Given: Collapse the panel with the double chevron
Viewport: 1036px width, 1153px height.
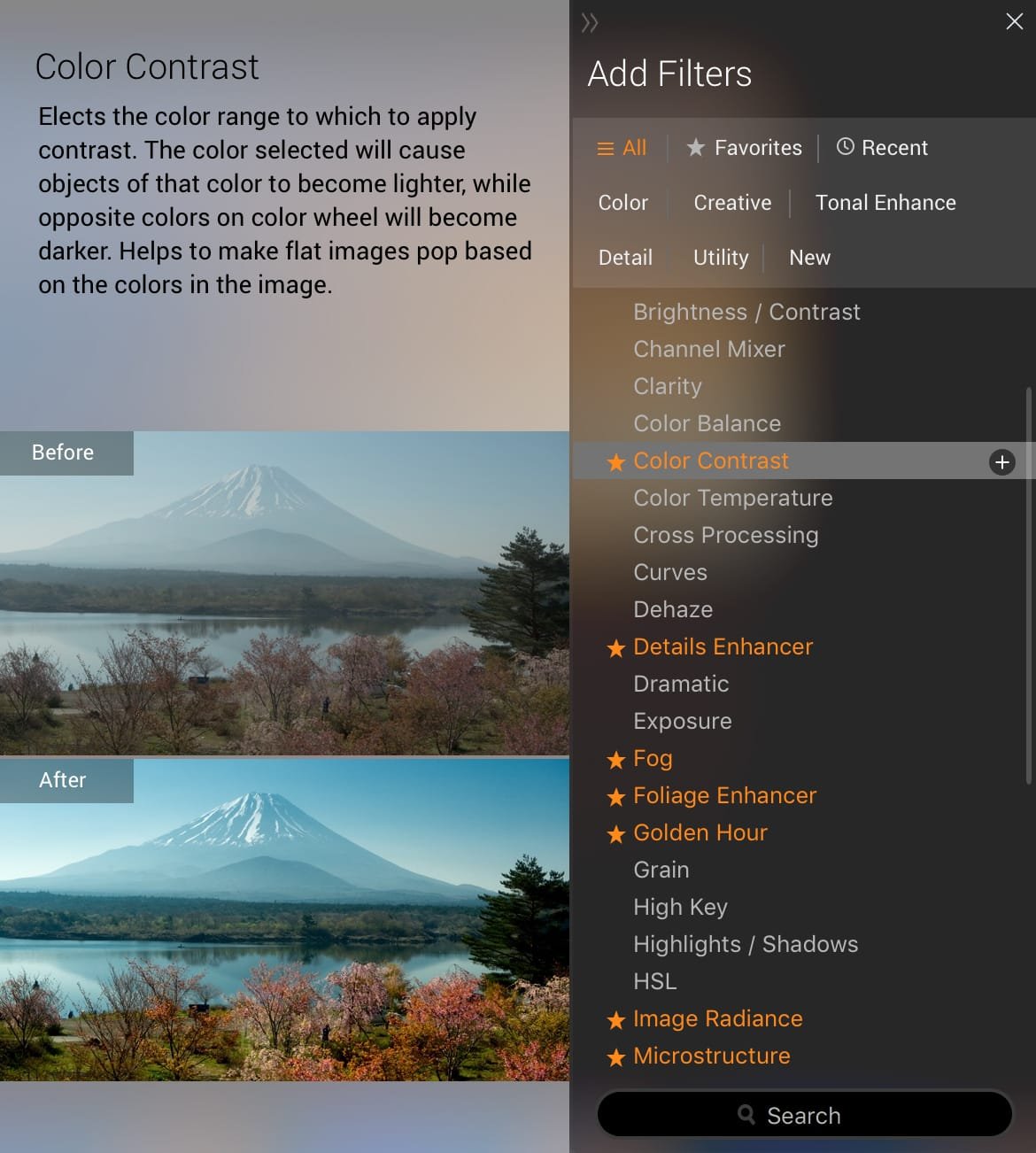Looking at the screenshot, I should tap(590, 23).
